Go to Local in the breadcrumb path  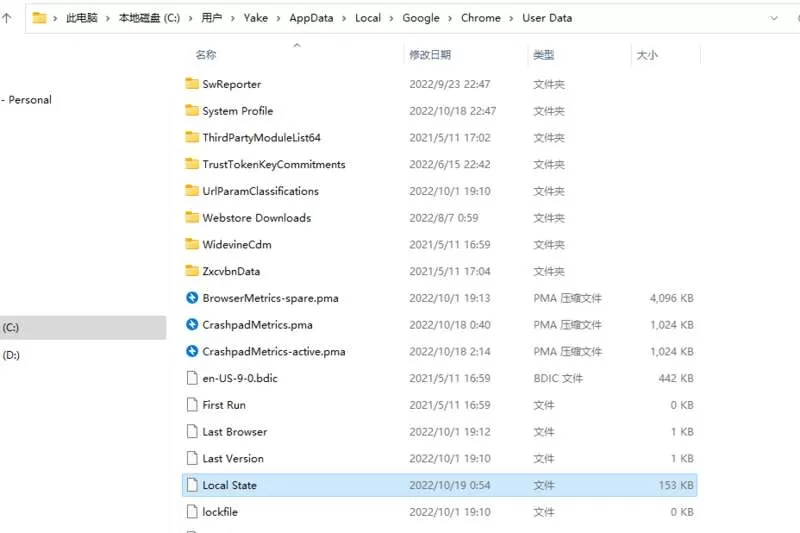pos(368,18)
